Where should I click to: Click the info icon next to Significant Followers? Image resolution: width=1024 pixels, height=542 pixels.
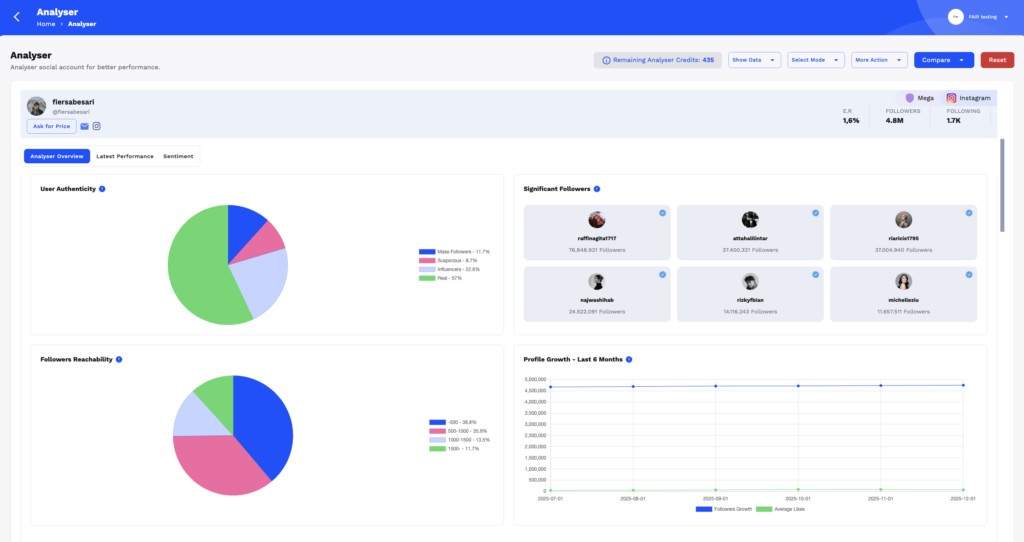coord(597,188)
